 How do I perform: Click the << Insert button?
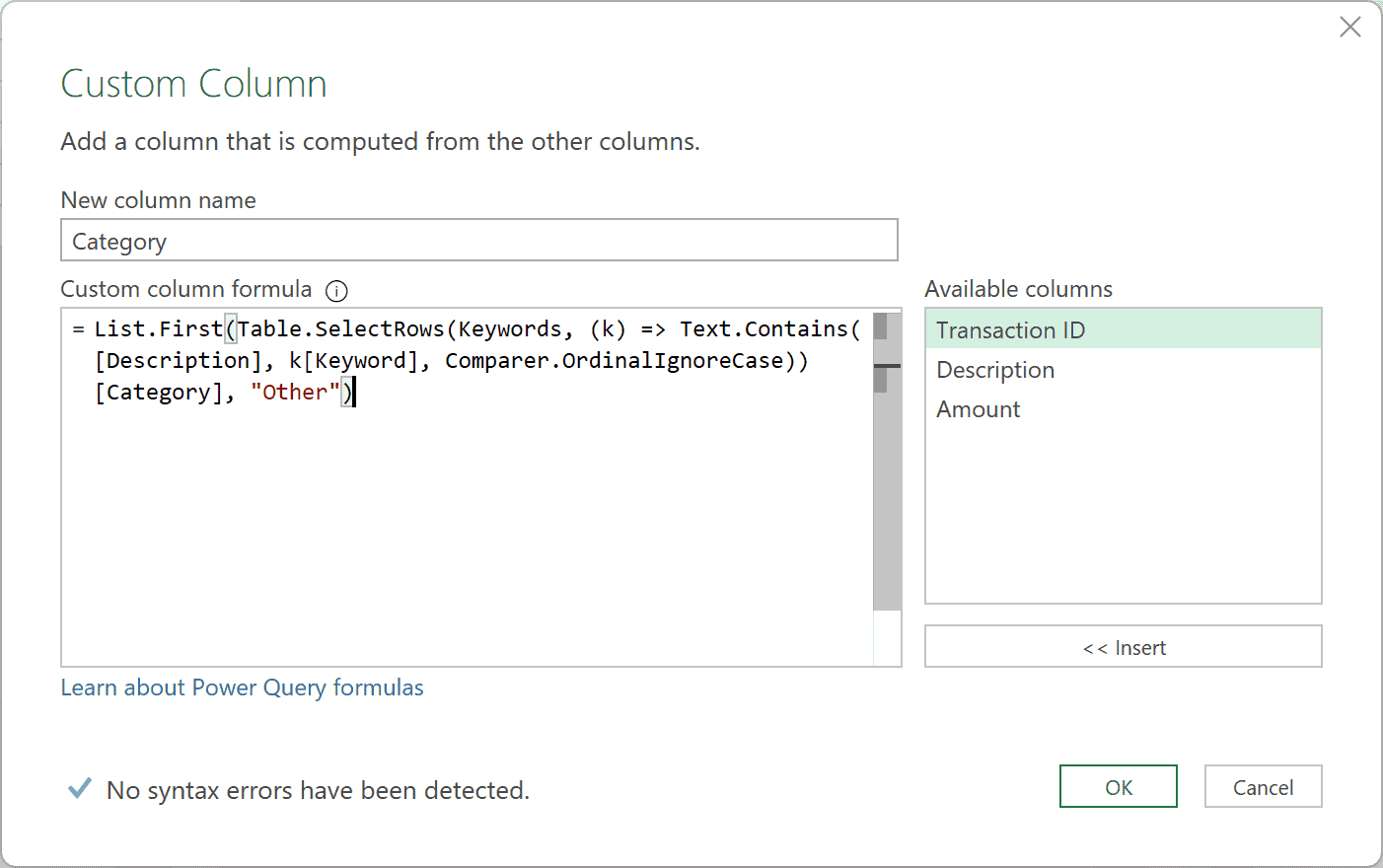(x=1123, y=647)
